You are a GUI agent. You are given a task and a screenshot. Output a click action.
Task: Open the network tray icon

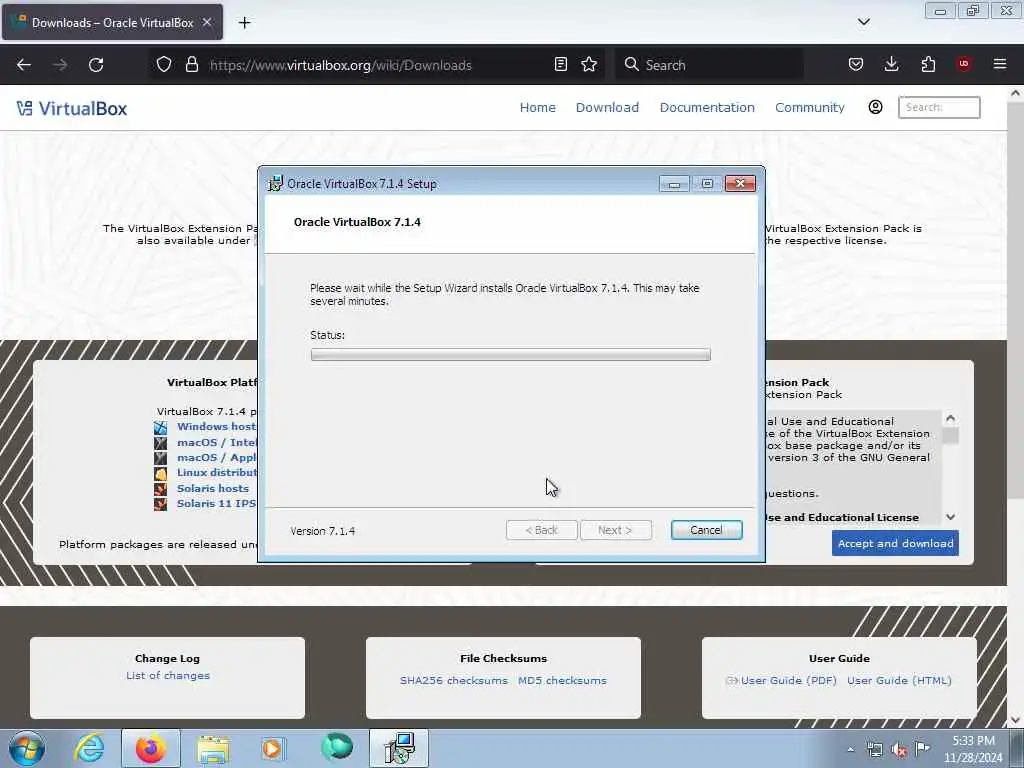pos(874,749)
